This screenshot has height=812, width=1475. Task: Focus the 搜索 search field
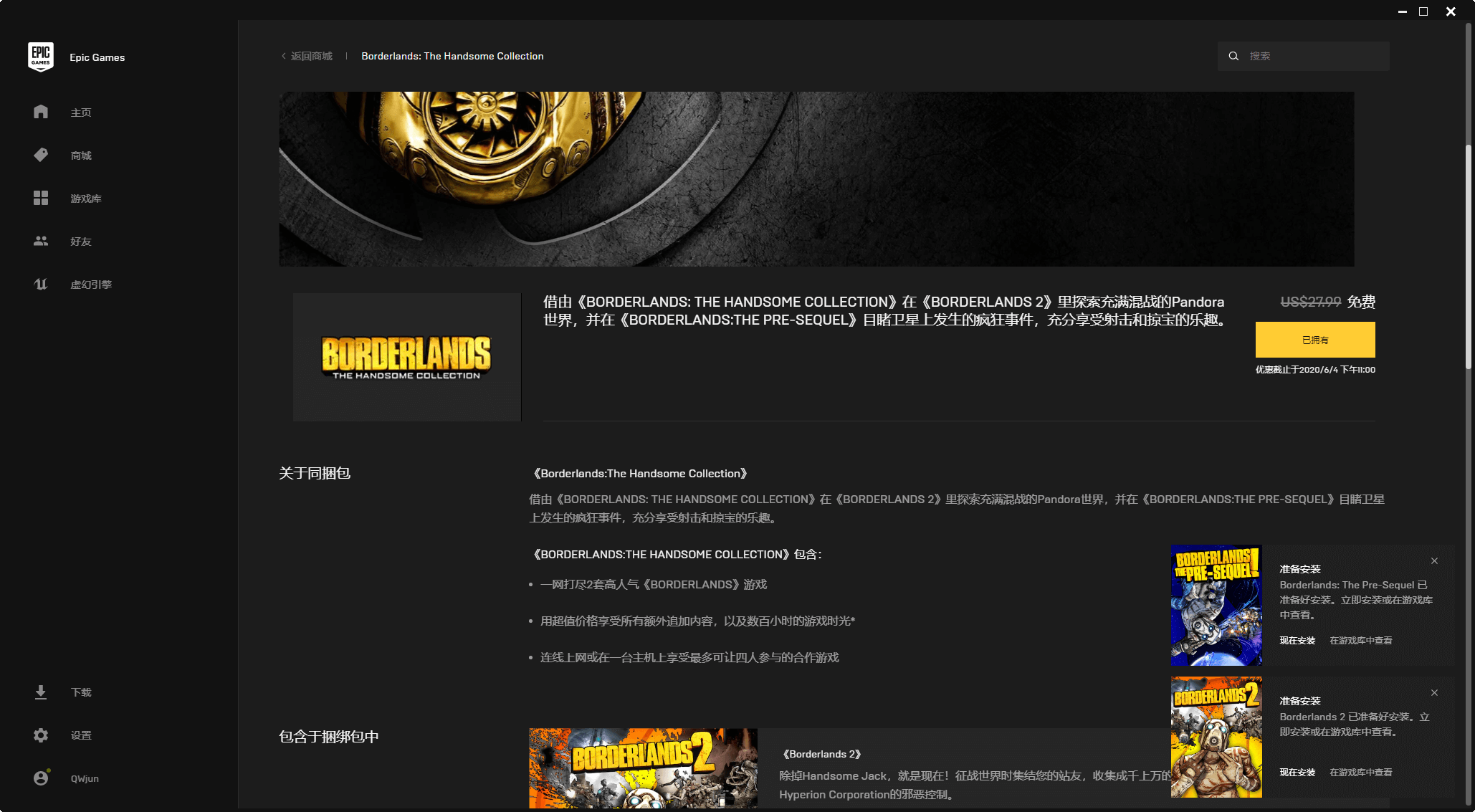point(1304,56)
